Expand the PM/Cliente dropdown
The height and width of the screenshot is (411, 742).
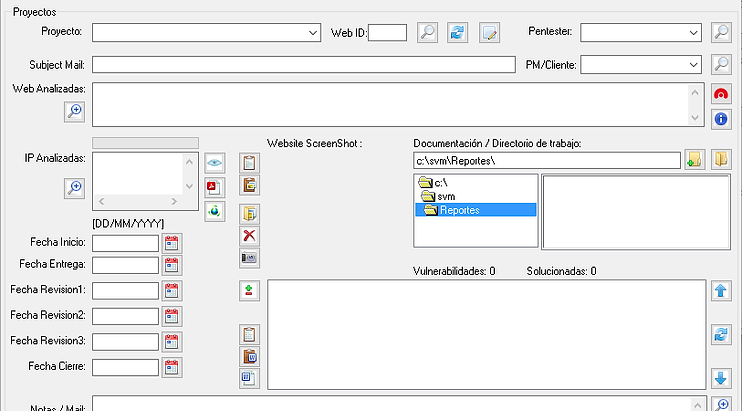point(693,64)
